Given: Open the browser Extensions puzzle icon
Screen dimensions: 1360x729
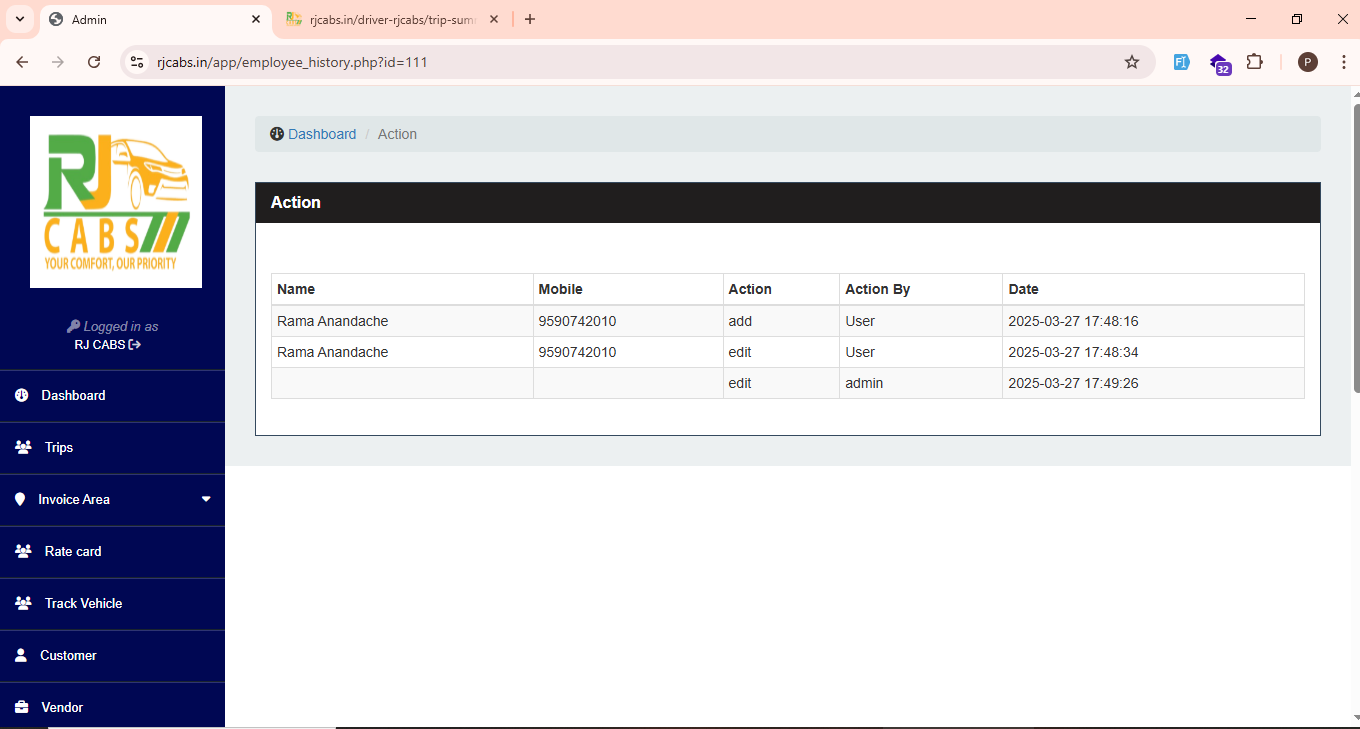Looking at the screenshot, I should tap(1254, 62).
